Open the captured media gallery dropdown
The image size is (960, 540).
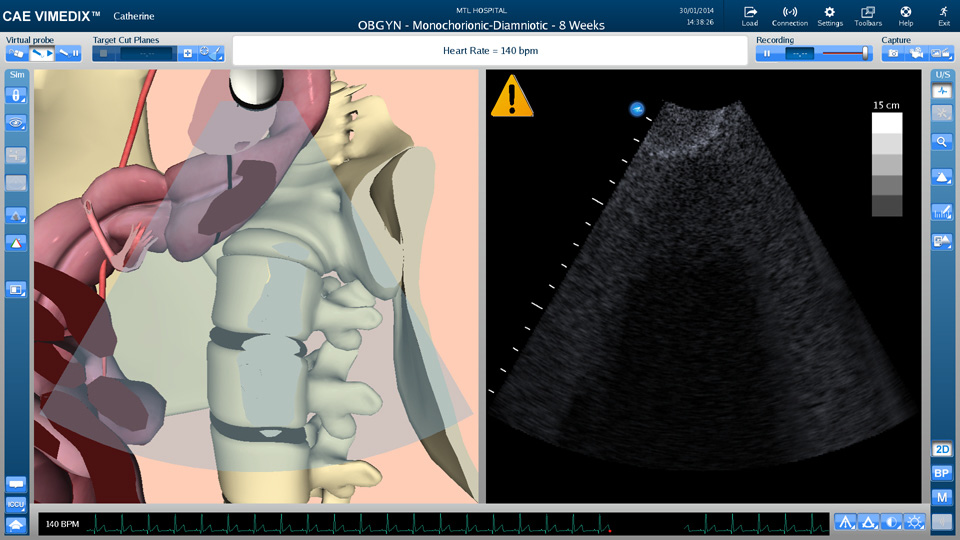click(x=942, y=54)
